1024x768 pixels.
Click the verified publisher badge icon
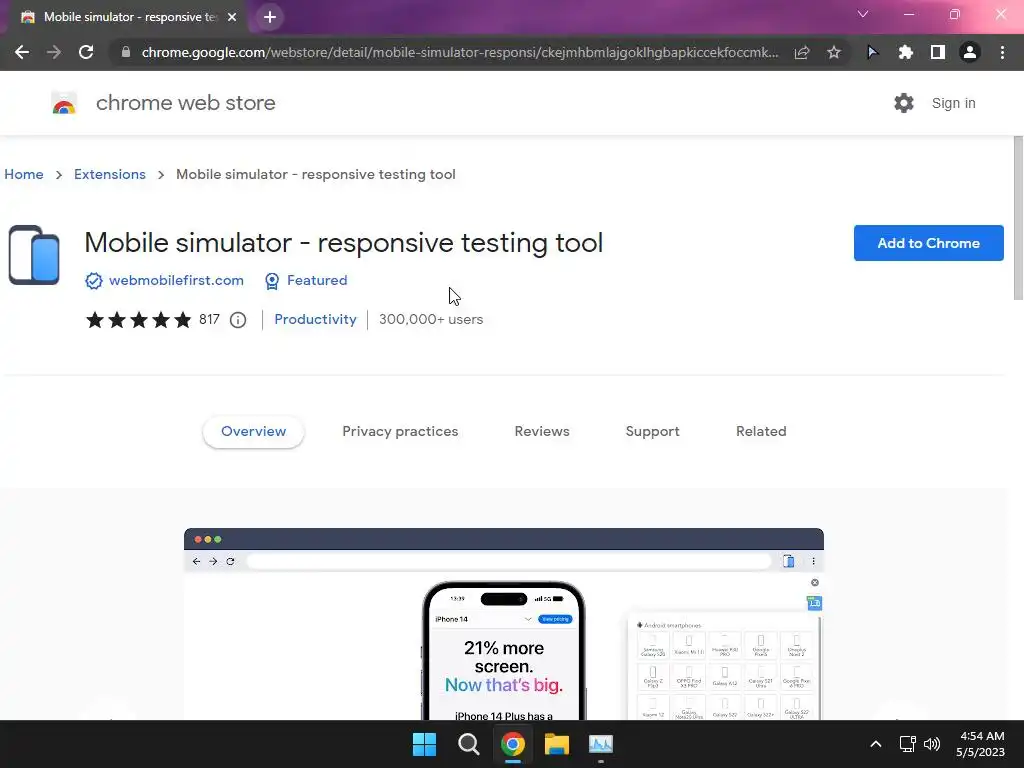[93, 281]
